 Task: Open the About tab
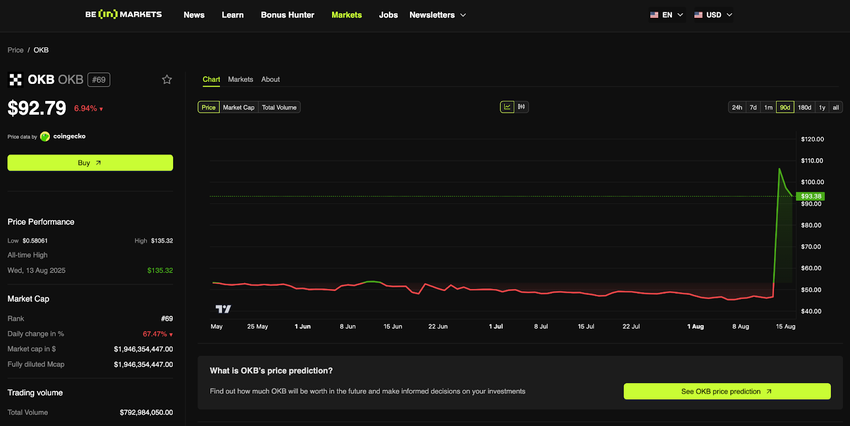tap(270, 79)
